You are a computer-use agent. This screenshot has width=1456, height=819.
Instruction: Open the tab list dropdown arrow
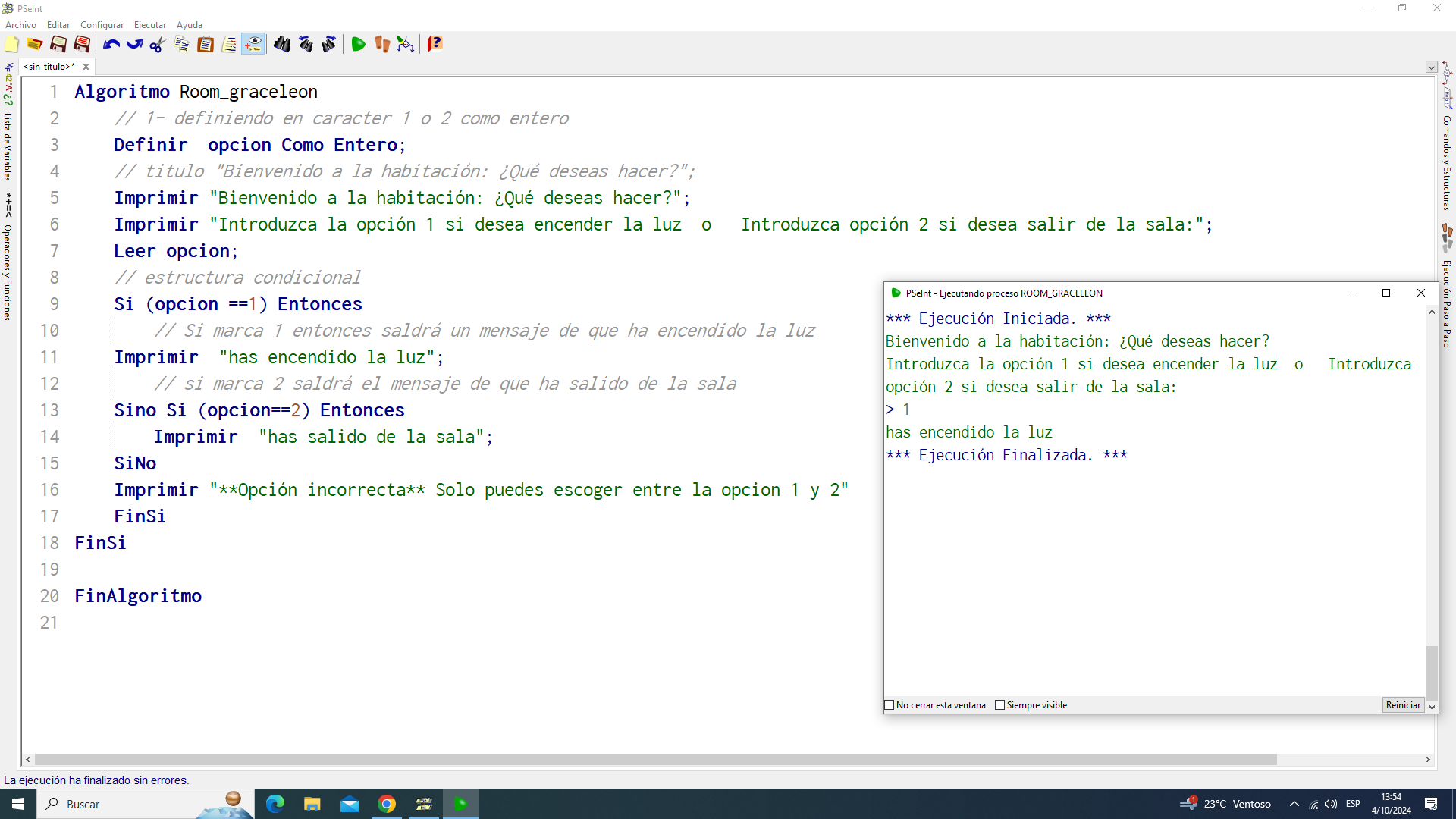[x=1431, y=67]
